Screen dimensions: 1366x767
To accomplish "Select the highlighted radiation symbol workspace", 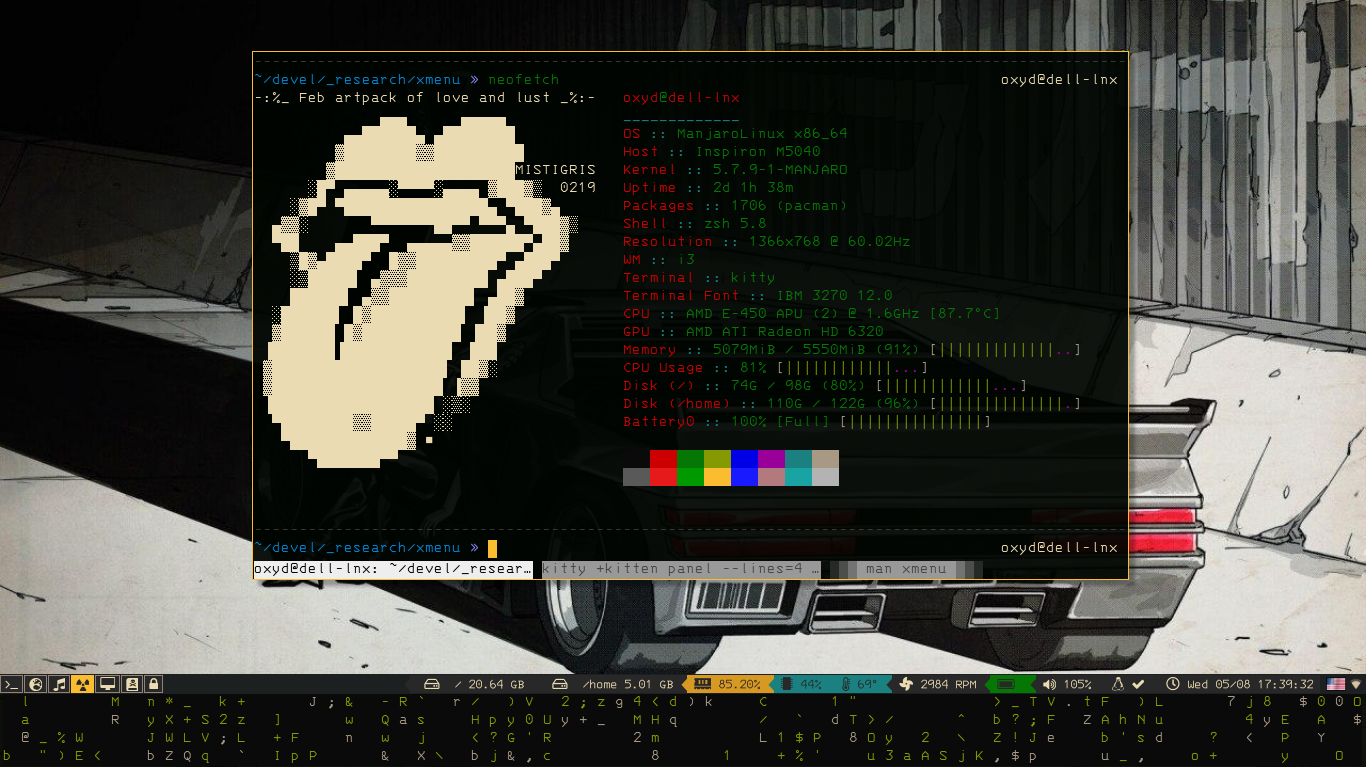I will [83, 685].
